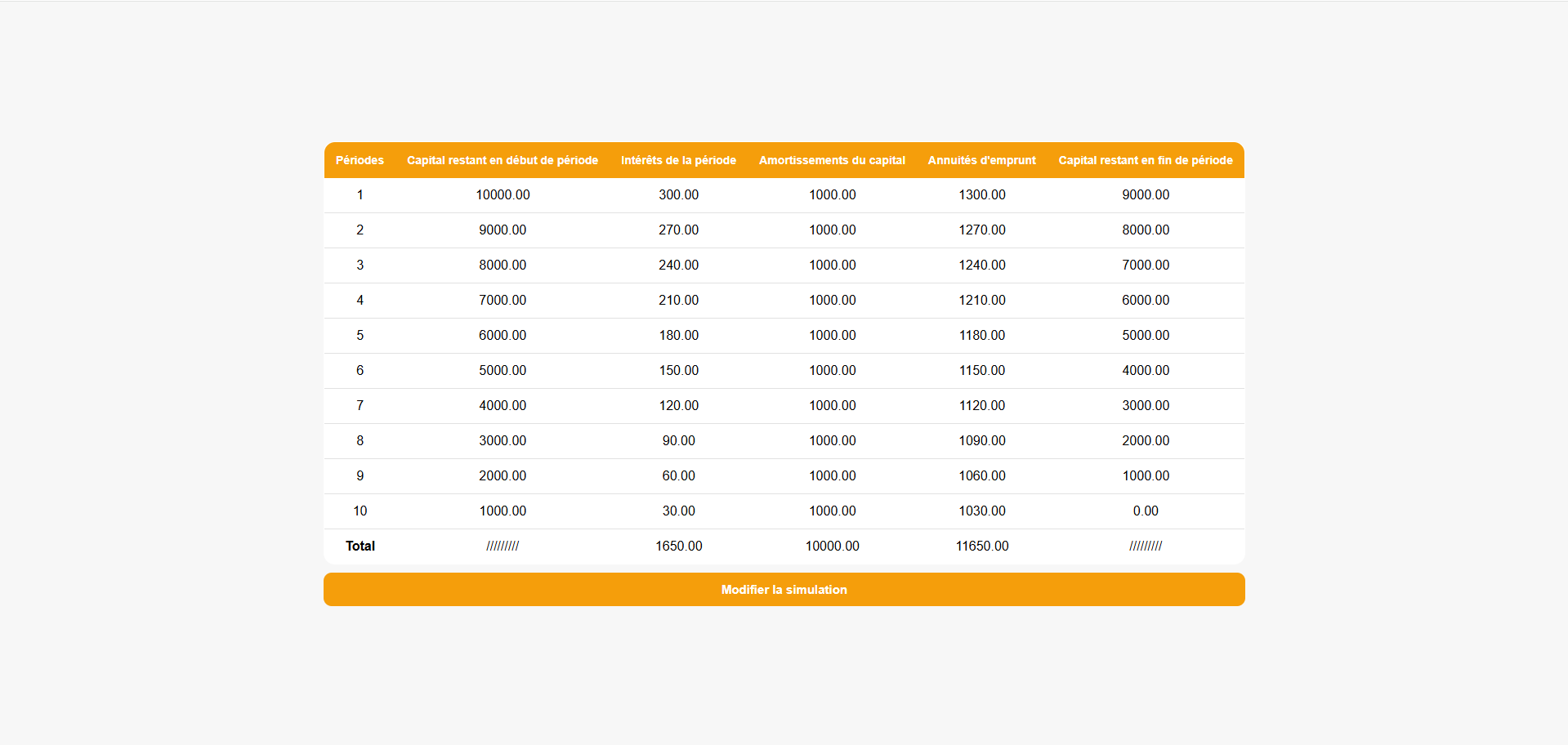Select the 0.00 final remaining capital cell
This screenshot has width=1568, height=745.
pos(1145,511)
